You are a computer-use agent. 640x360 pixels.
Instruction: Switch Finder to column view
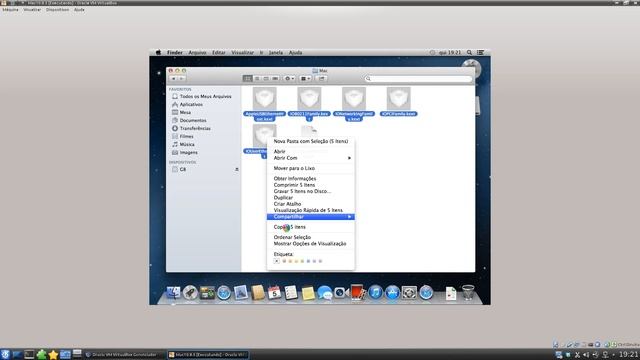(266, 78)
